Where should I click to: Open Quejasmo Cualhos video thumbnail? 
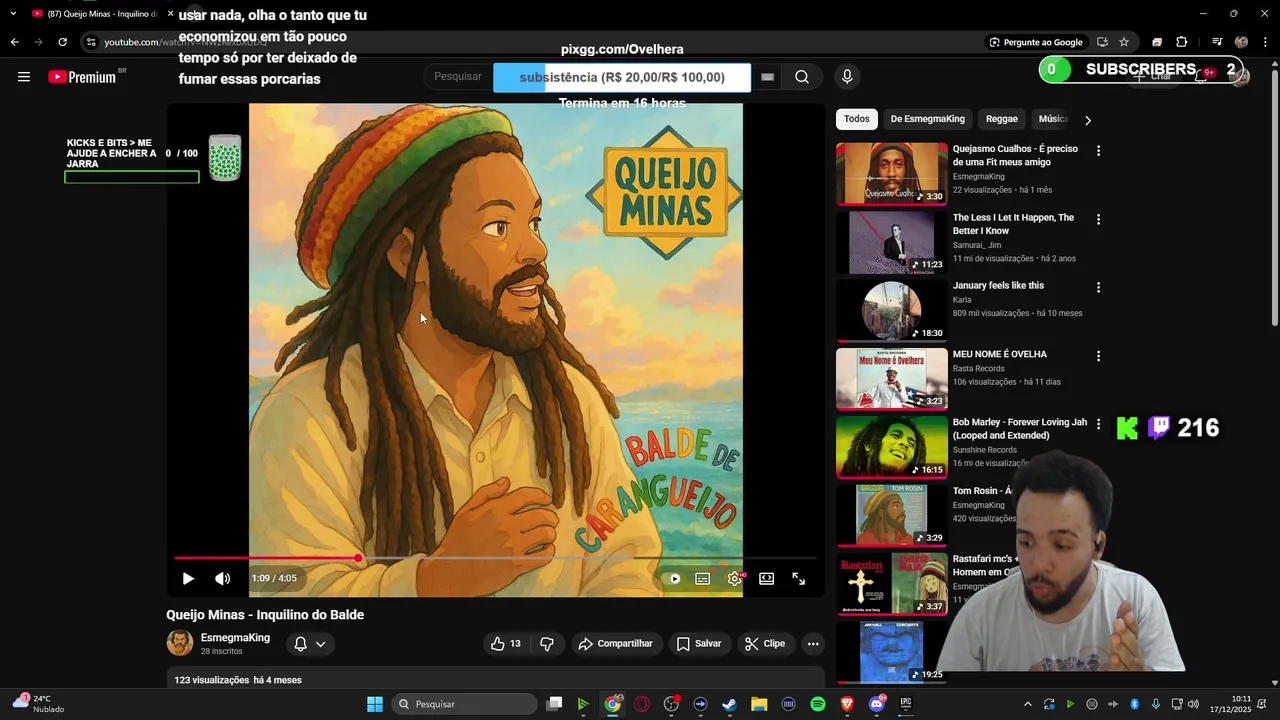(891, 173)
